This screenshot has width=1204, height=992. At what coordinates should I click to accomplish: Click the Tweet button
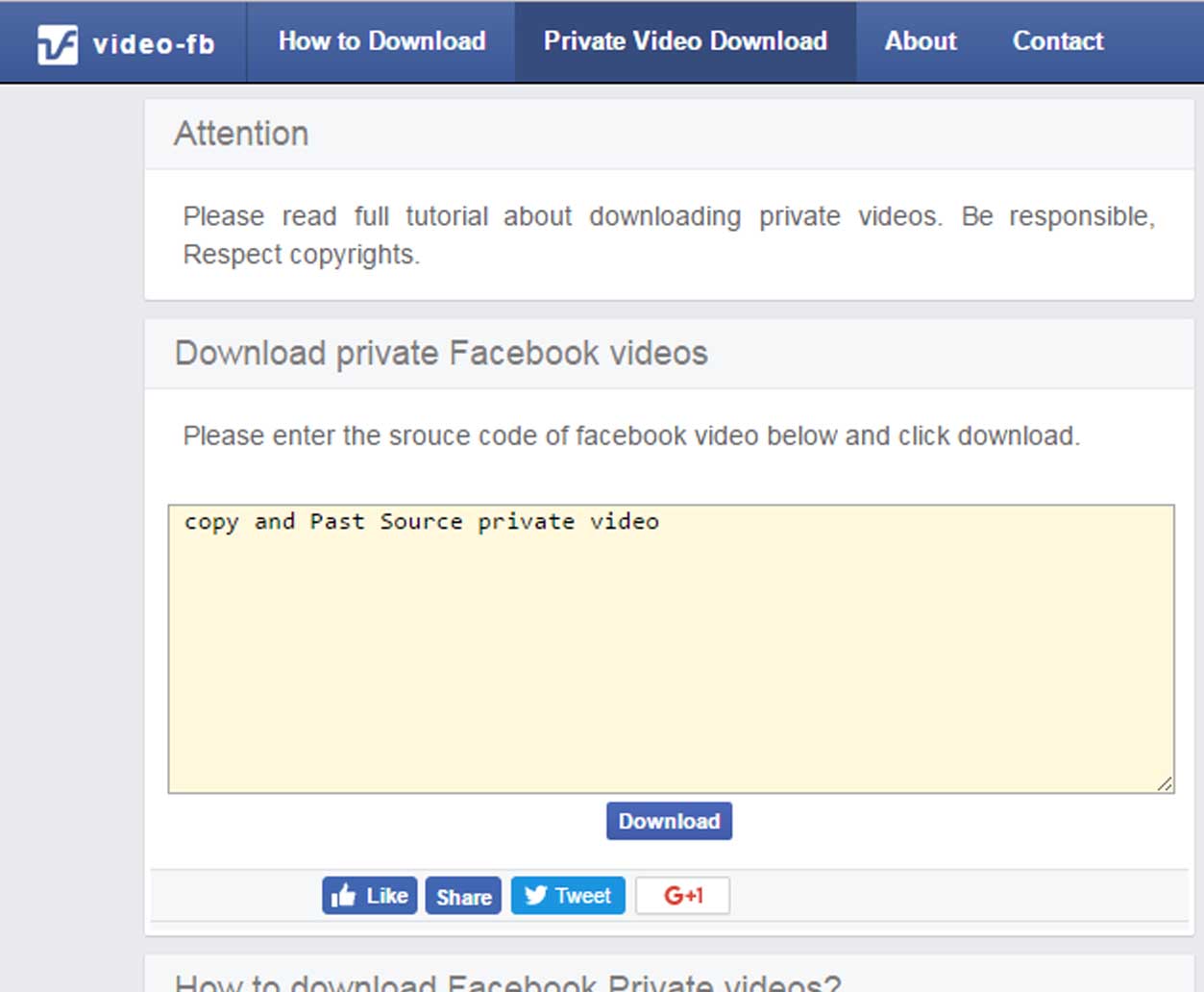click(x=568, y=896)
